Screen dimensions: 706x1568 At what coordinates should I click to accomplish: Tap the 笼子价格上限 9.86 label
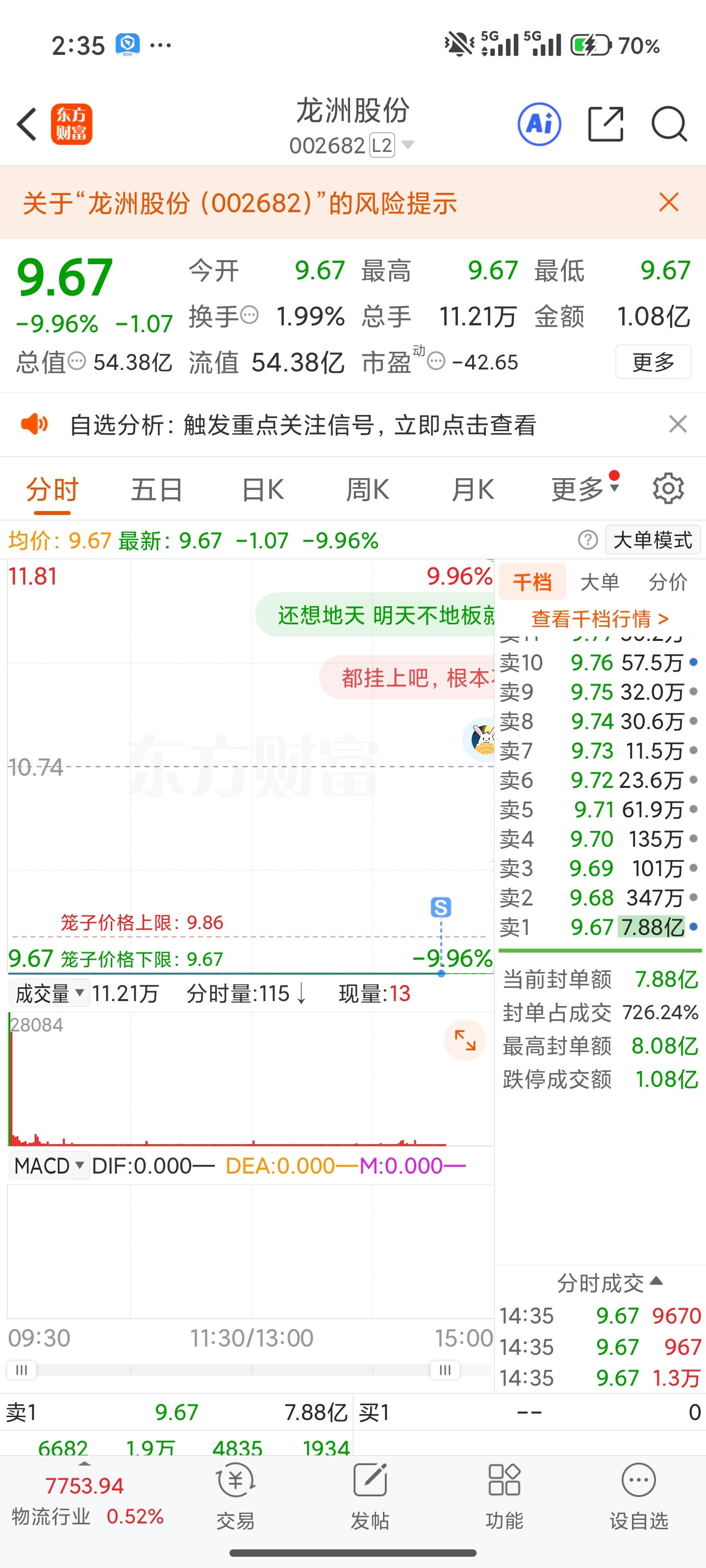142,922
